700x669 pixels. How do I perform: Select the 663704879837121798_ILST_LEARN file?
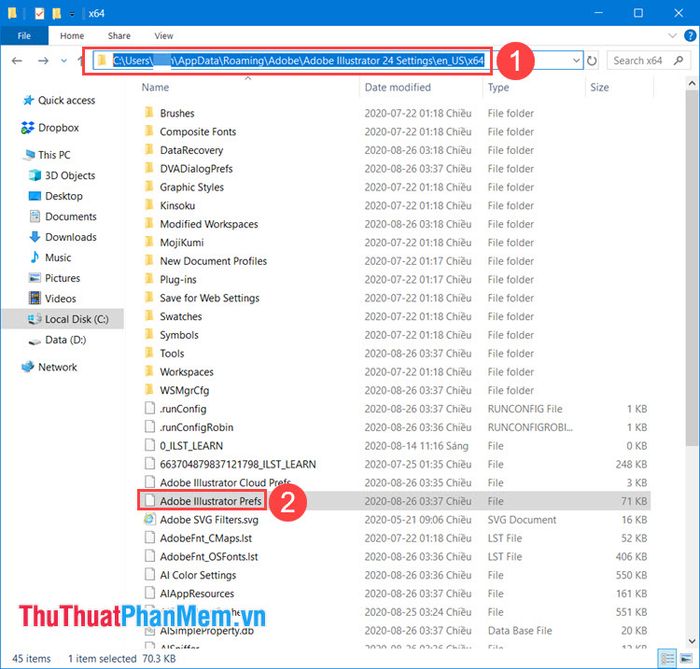pos(238,465)
